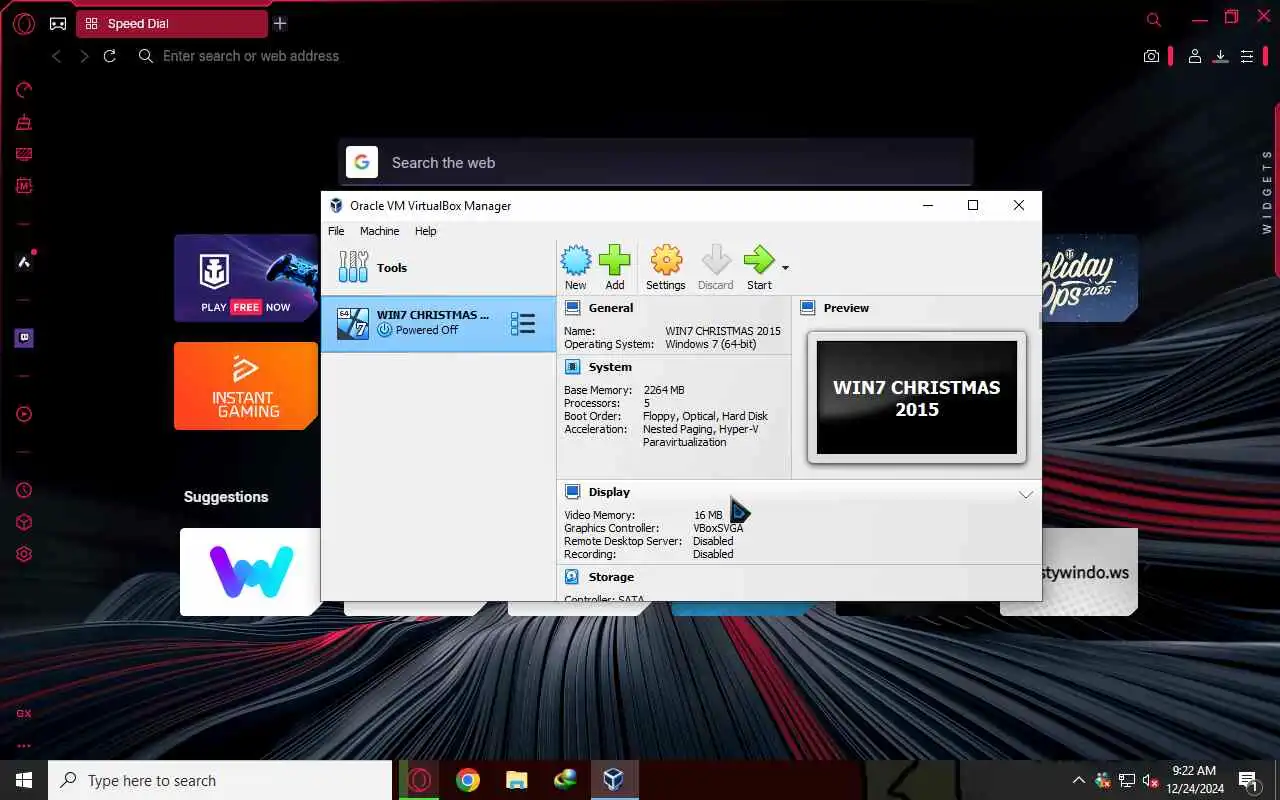Open the File menu in VirtualBox
The image size is (1280, 800).
pos(336,231)
